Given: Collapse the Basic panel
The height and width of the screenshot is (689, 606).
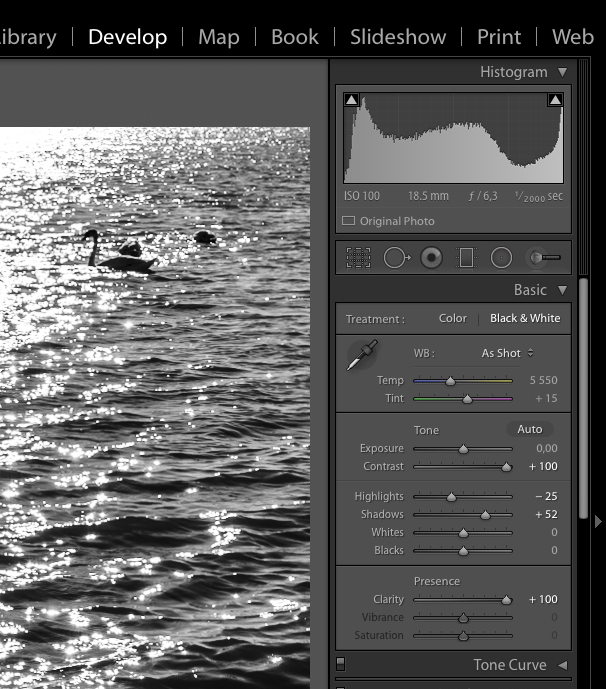Looking at the screenshot, I should click(x=562, y=290).
